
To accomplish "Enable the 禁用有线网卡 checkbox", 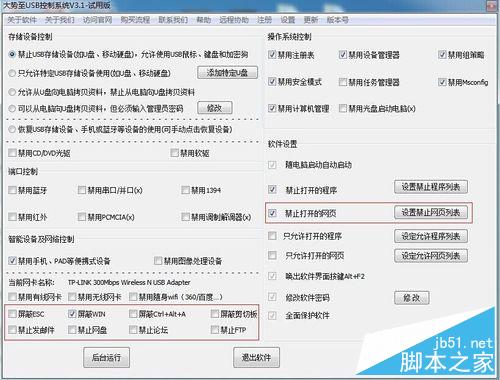I will (12, 297).
